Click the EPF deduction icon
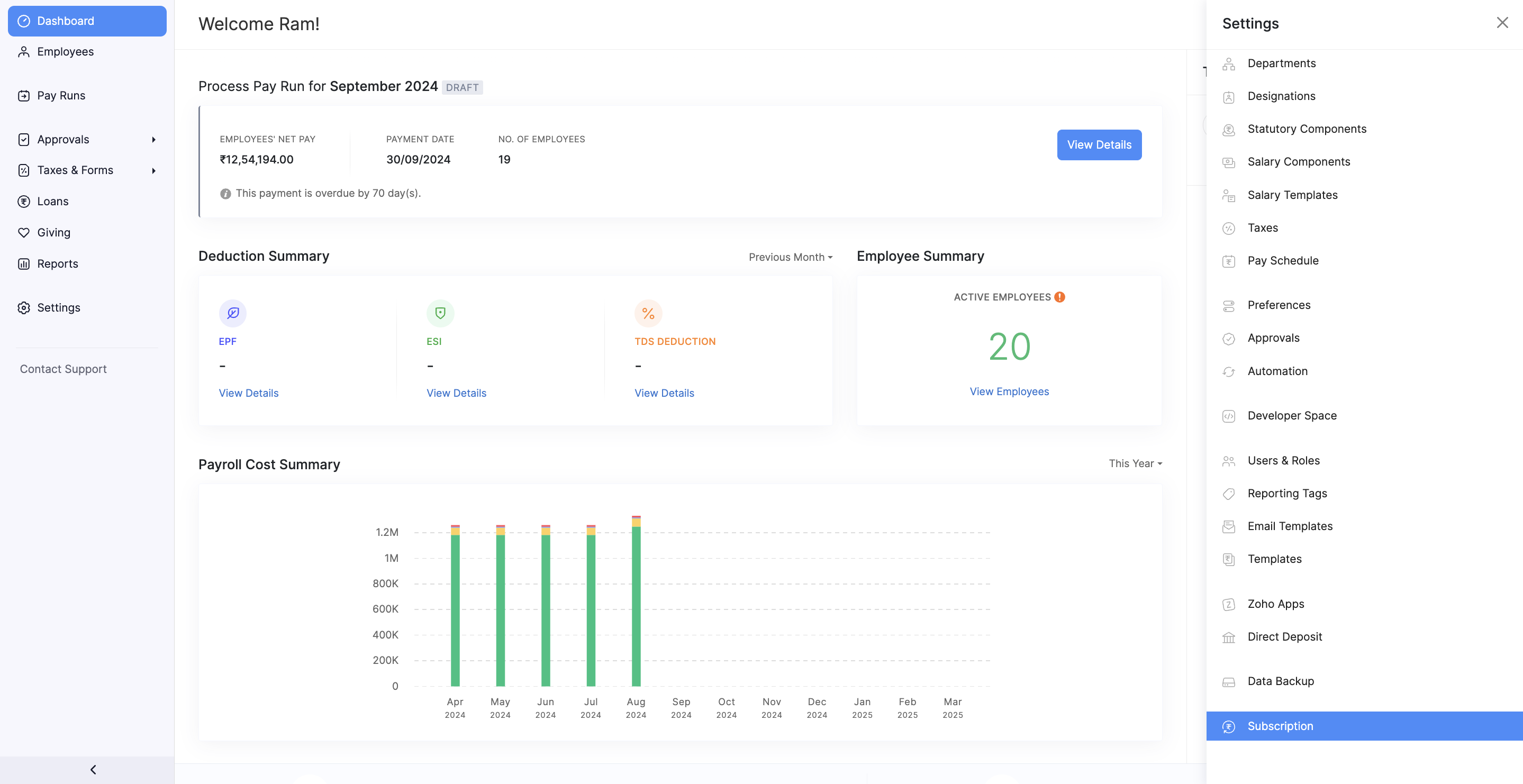The height and width of the screenshot is (784, 1523). [x=232, y=313]
